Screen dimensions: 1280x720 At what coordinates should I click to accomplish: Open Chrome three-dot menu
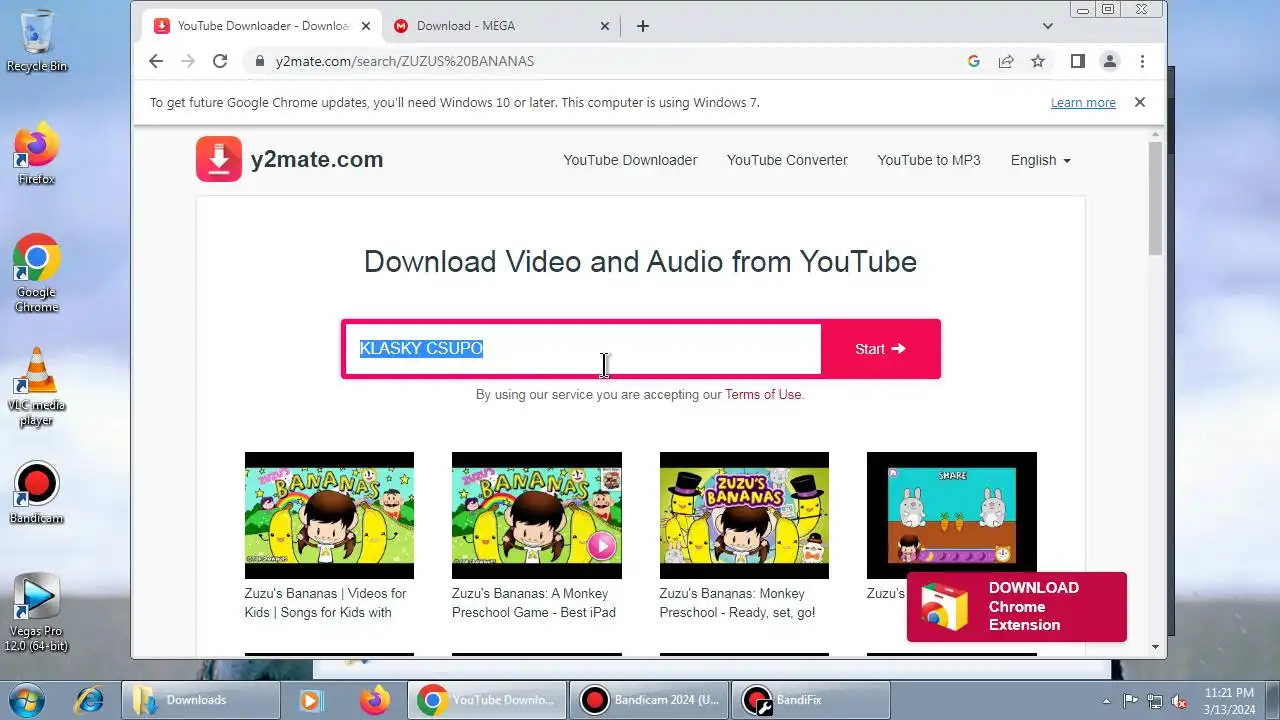(1142, 61)
